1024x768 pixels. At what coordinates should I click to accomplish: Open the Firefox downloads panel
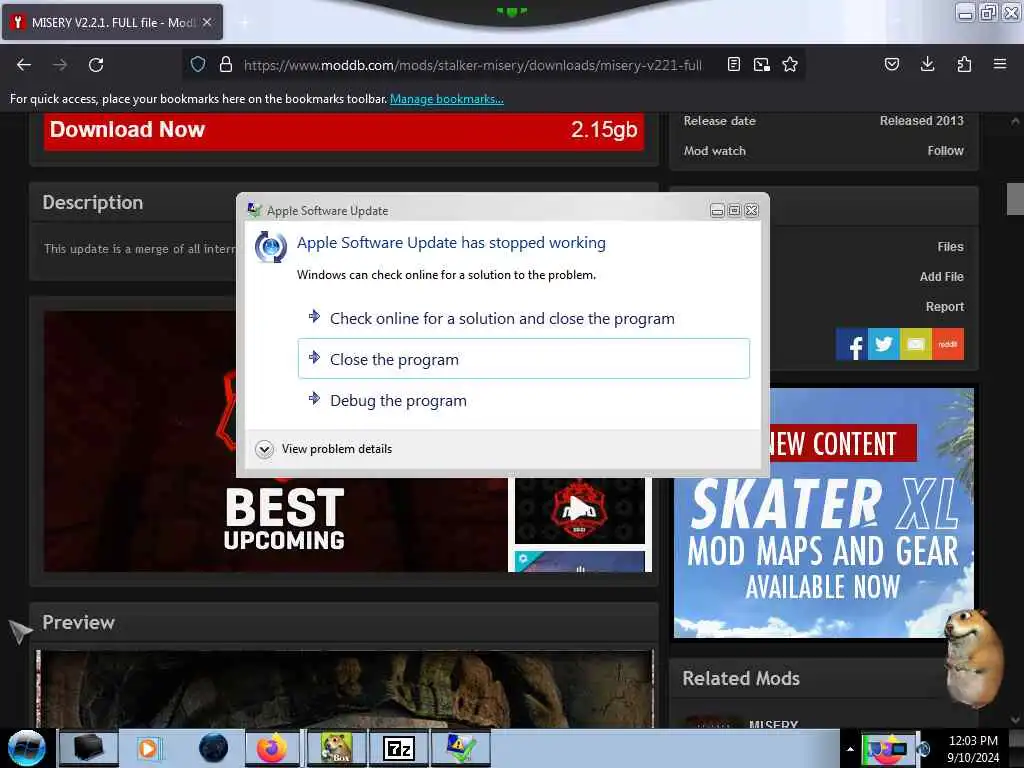[x=927, y=64]
